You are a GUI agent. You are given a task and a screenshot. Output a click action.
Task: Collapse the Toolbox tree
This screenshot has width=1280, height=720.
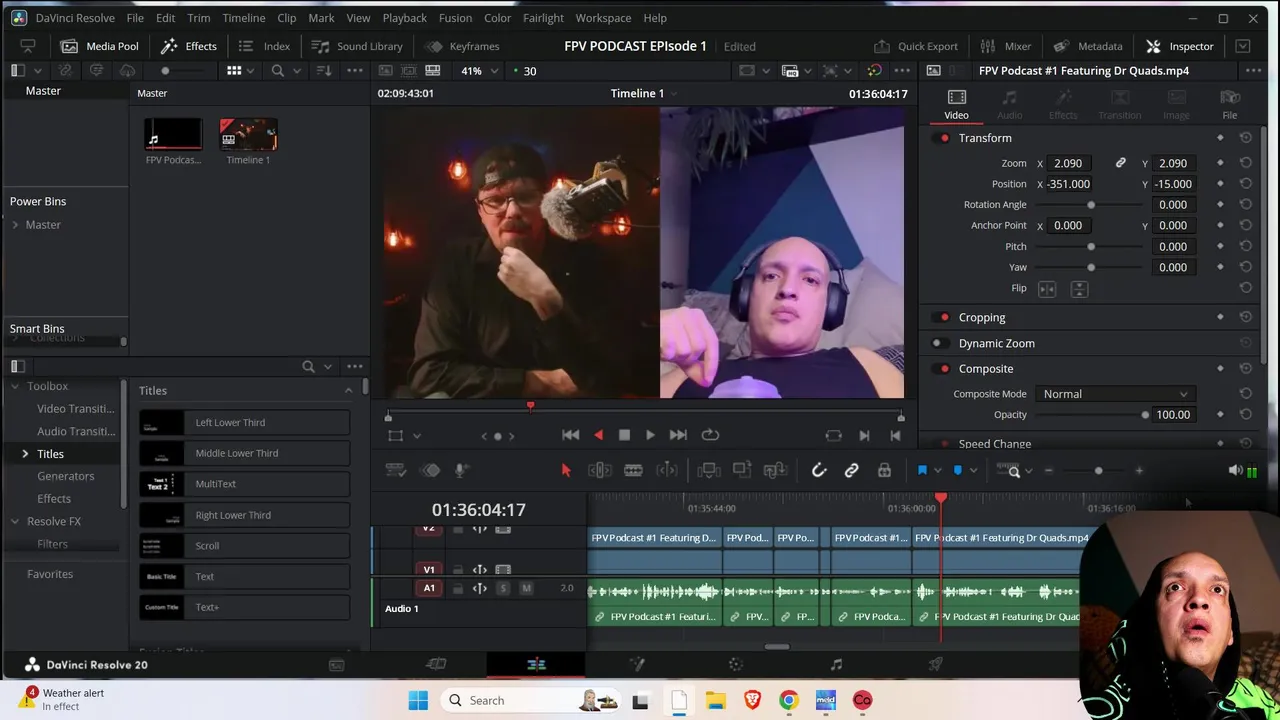pyautogui.click(x=15, y=386)
